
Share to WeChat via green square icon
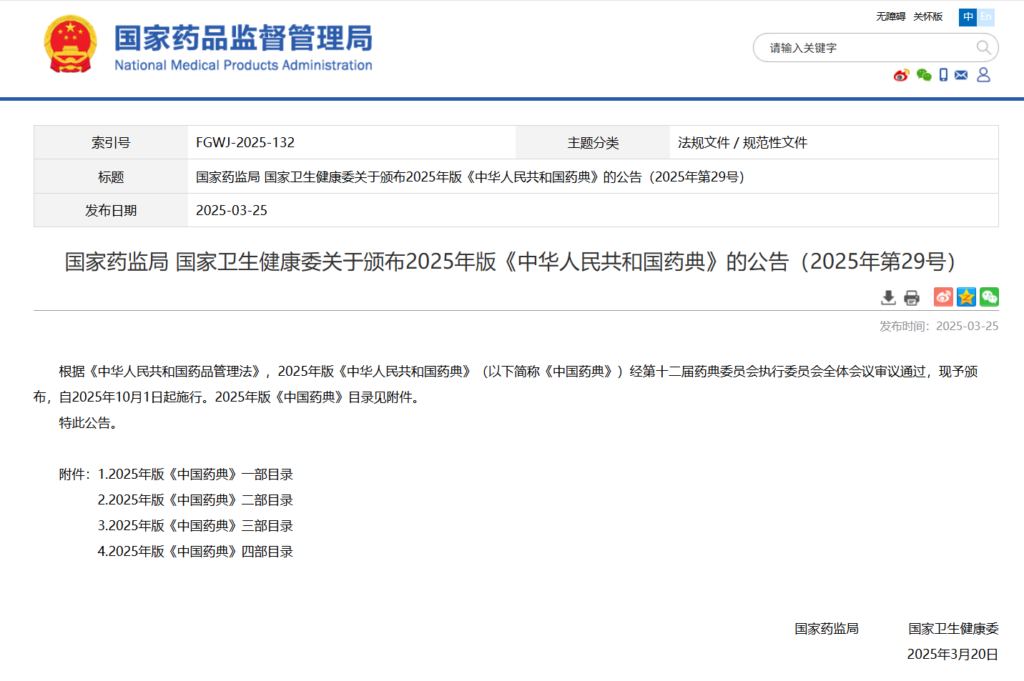point(989,297)
